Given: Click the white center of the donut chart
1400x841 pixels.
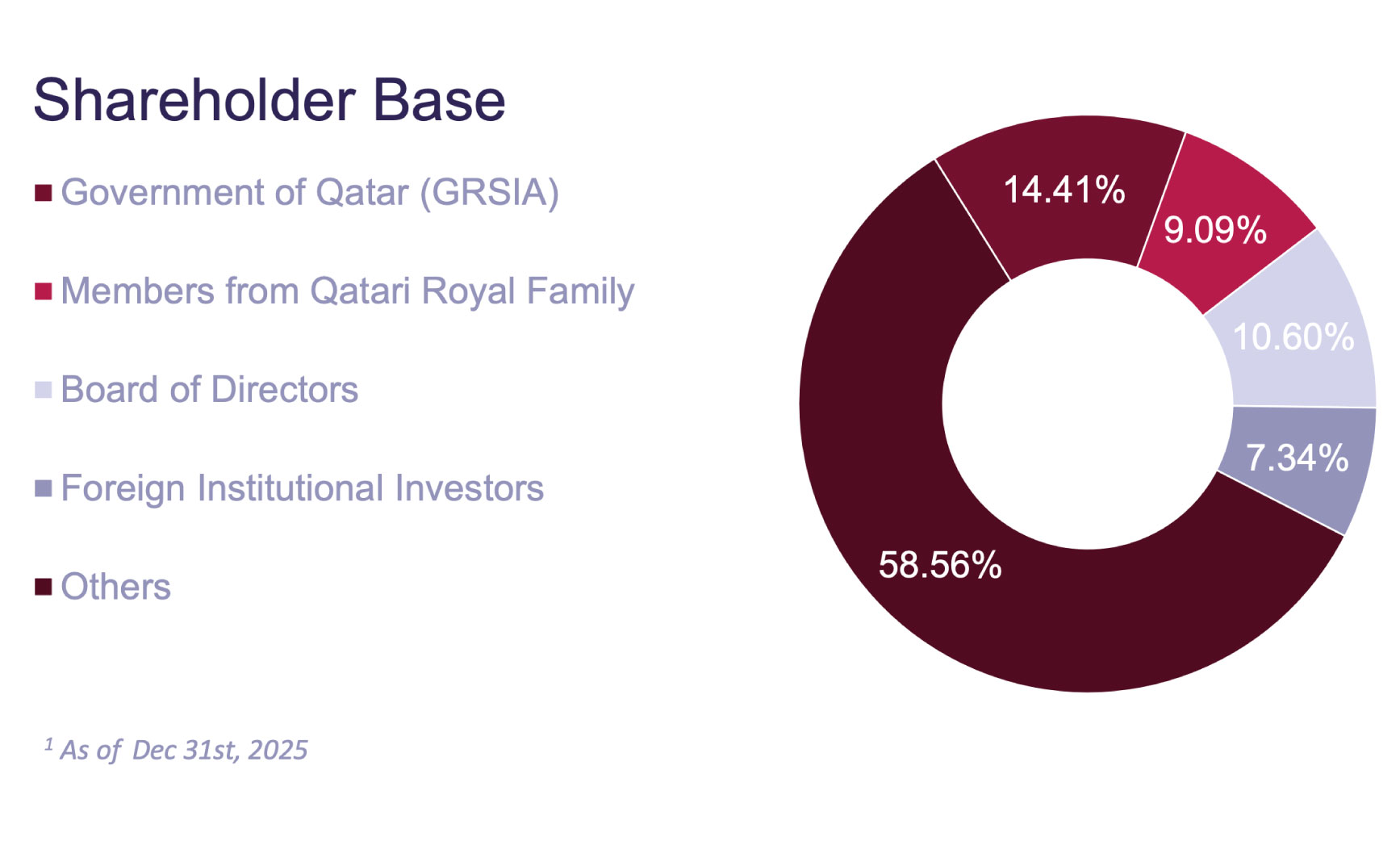Looking at the screenshot, I should pos(1087,404).
